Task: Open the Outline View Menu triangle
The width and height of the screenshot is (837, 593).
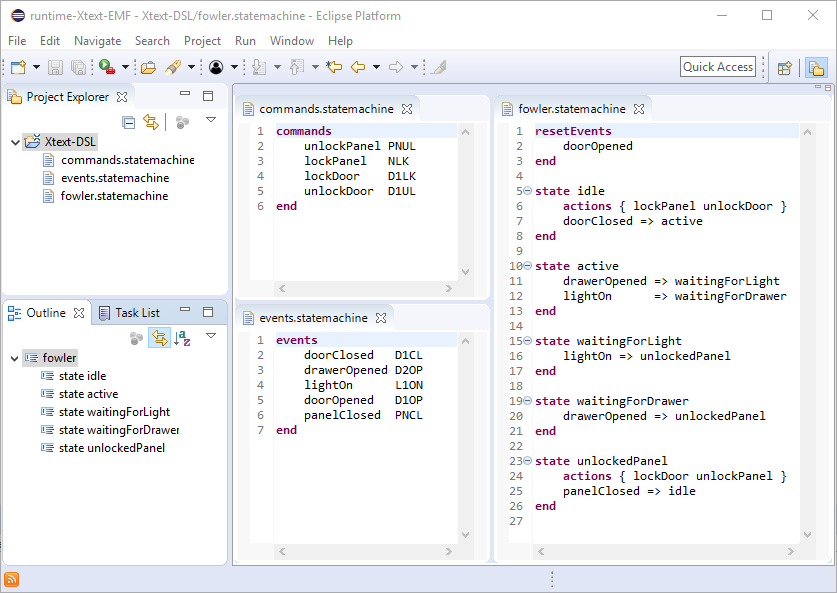Action: coord(211,336)
